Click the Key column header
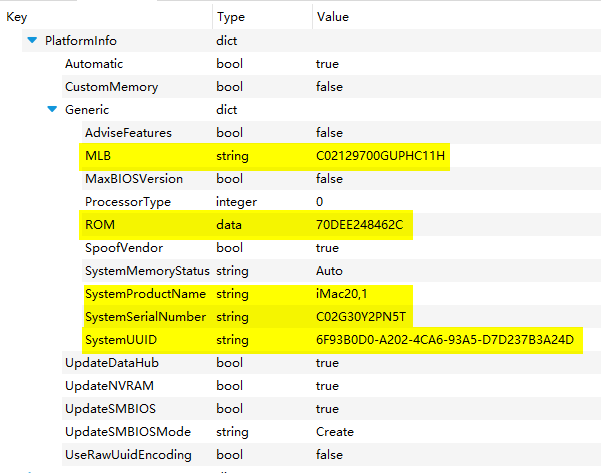Viewport: 601px width, 473px height. (17, 17)
